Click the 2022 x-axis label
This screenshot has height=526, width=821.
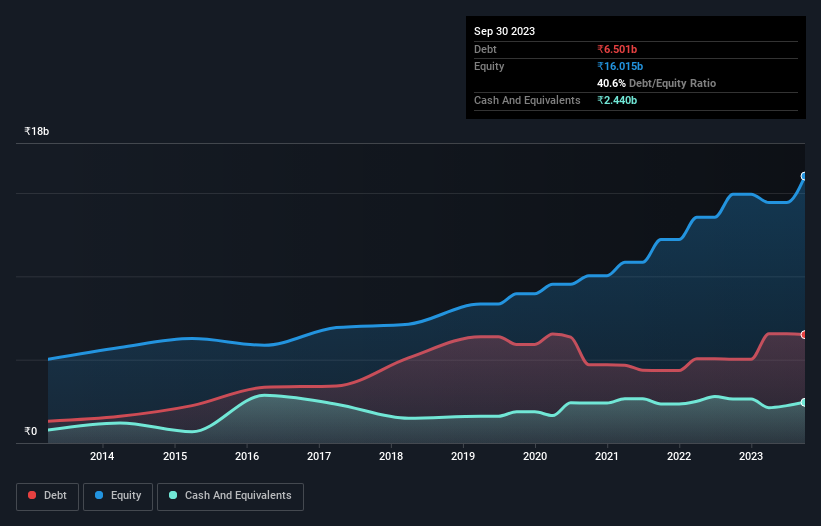[679, 456]
